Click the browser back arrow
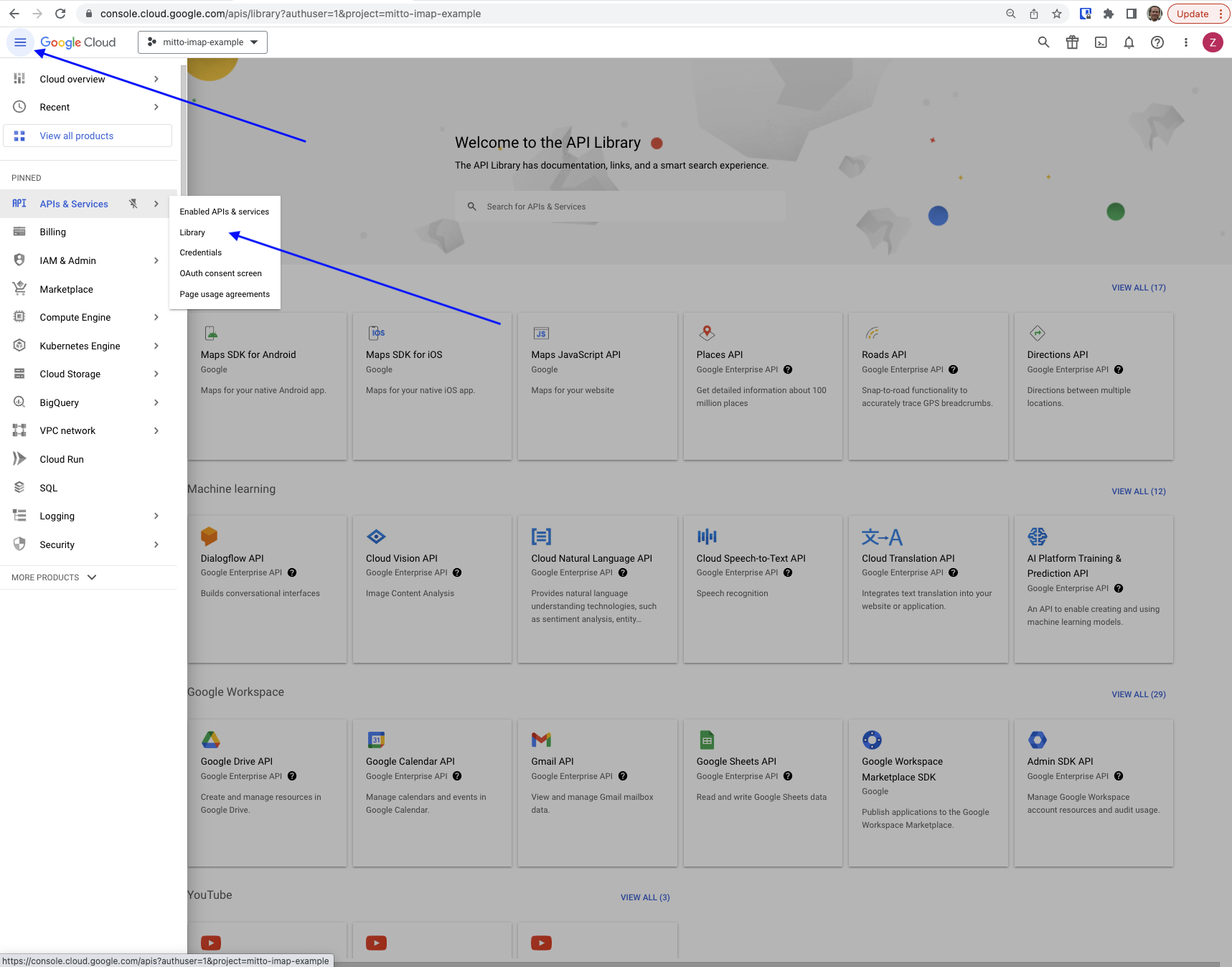The width and height of the screenshot is (1232, 967). [x=14, y=14]
